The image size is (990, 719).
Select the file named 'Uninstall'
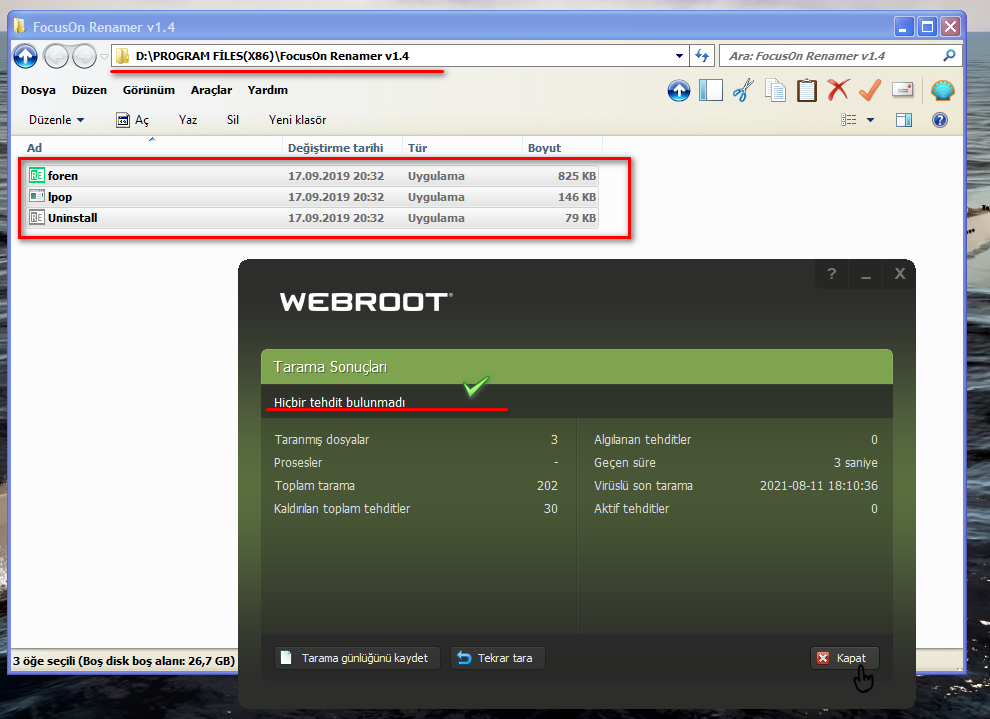(73, 218)
